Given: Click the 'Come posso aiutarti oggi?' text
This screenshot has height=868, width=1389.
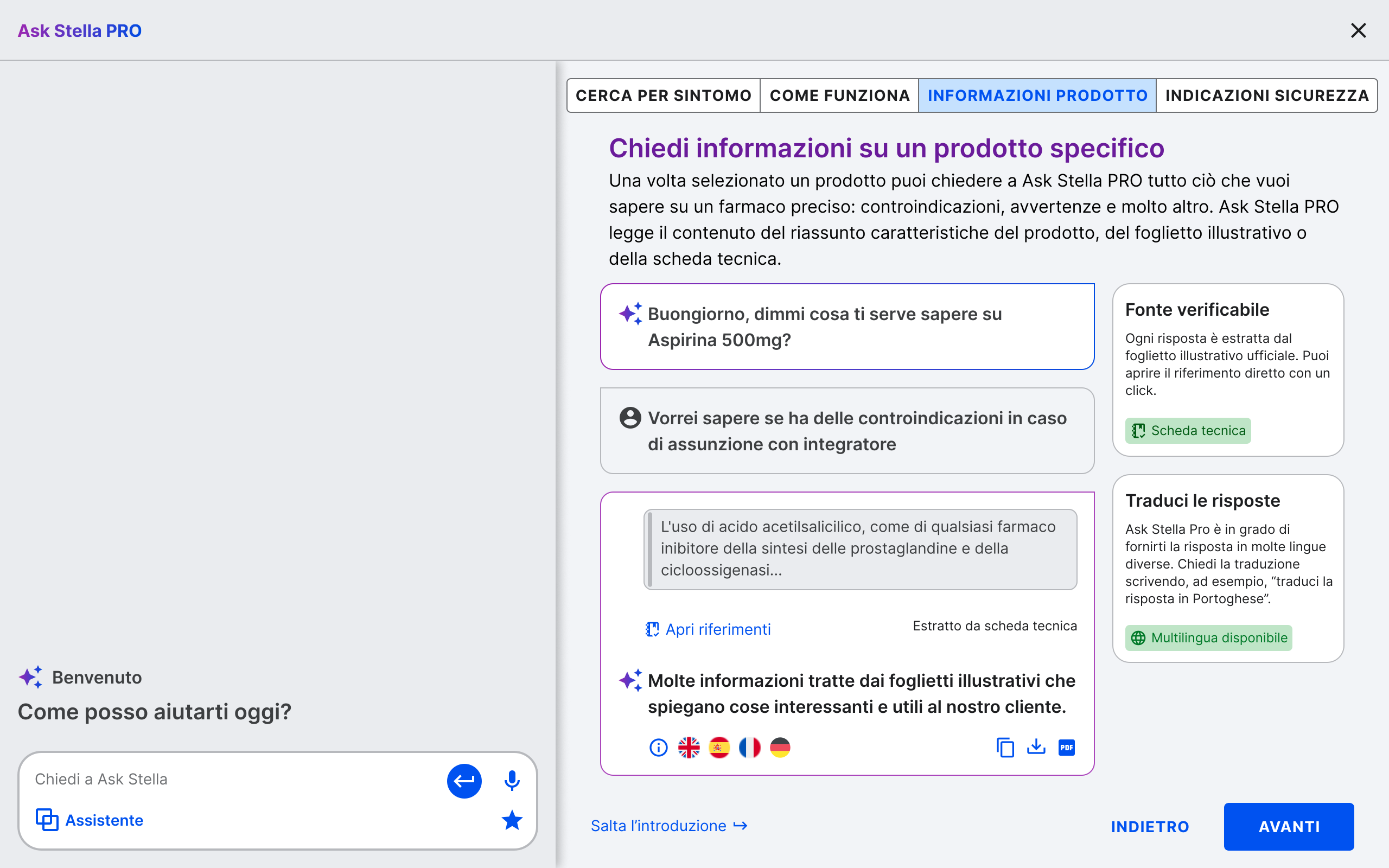Looking at the screenshot, I should [155, 712].
